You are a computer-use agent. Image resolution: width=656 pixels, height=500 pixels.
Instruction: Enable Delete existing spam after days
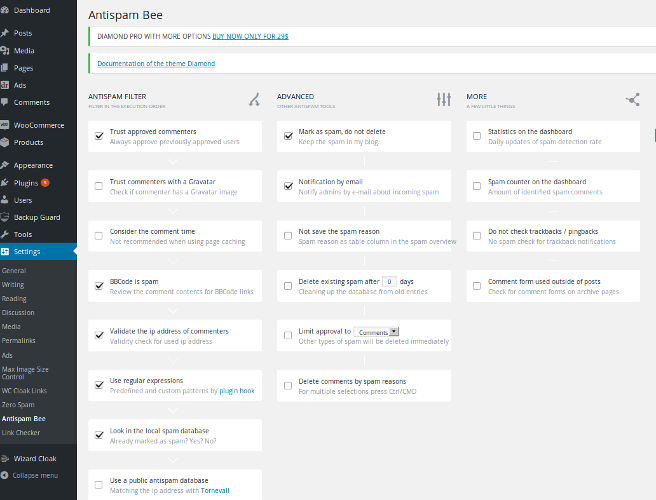(x=288, y=286)
